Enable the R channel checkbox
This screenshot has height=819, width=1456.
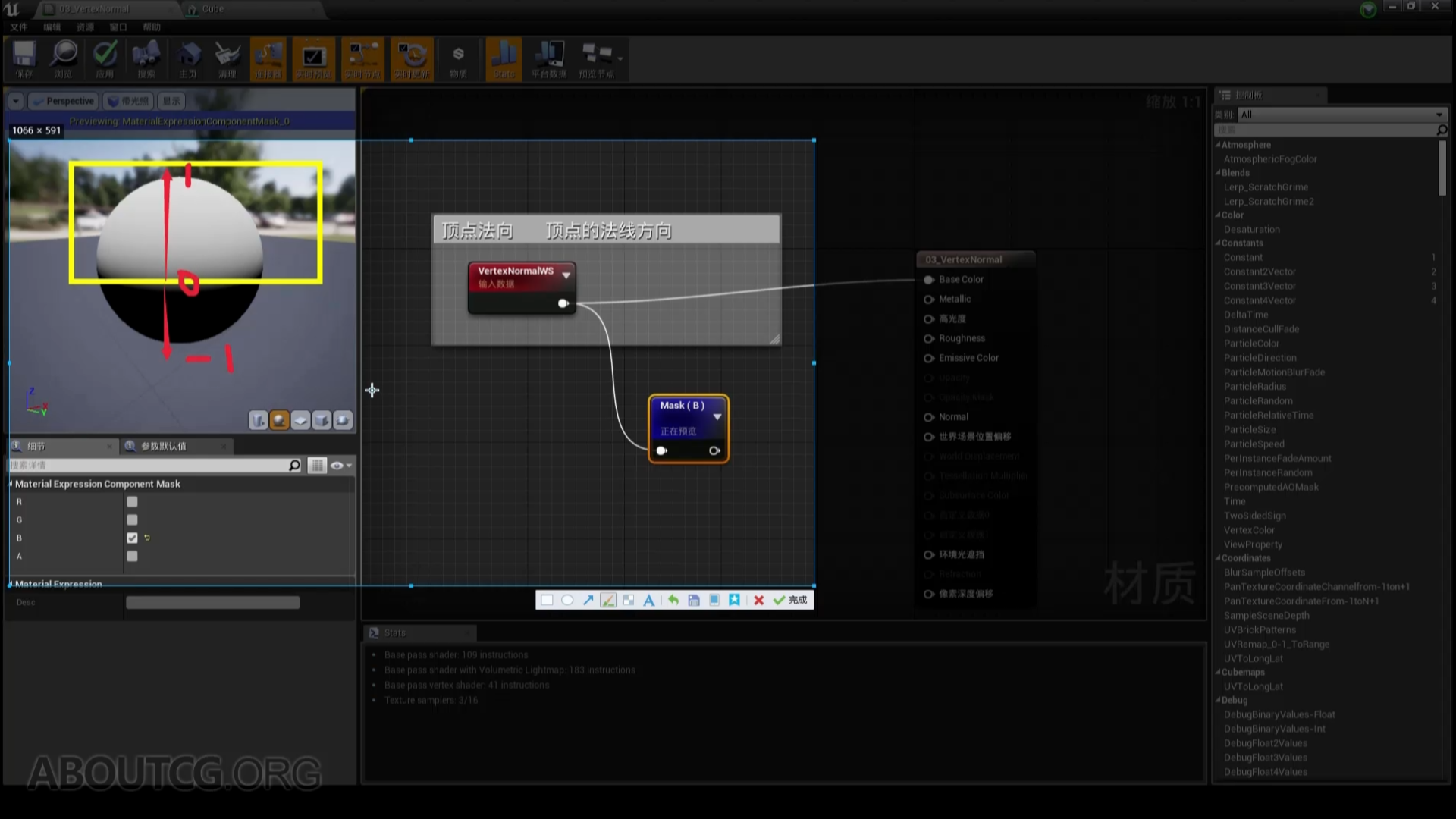point(132,501)
